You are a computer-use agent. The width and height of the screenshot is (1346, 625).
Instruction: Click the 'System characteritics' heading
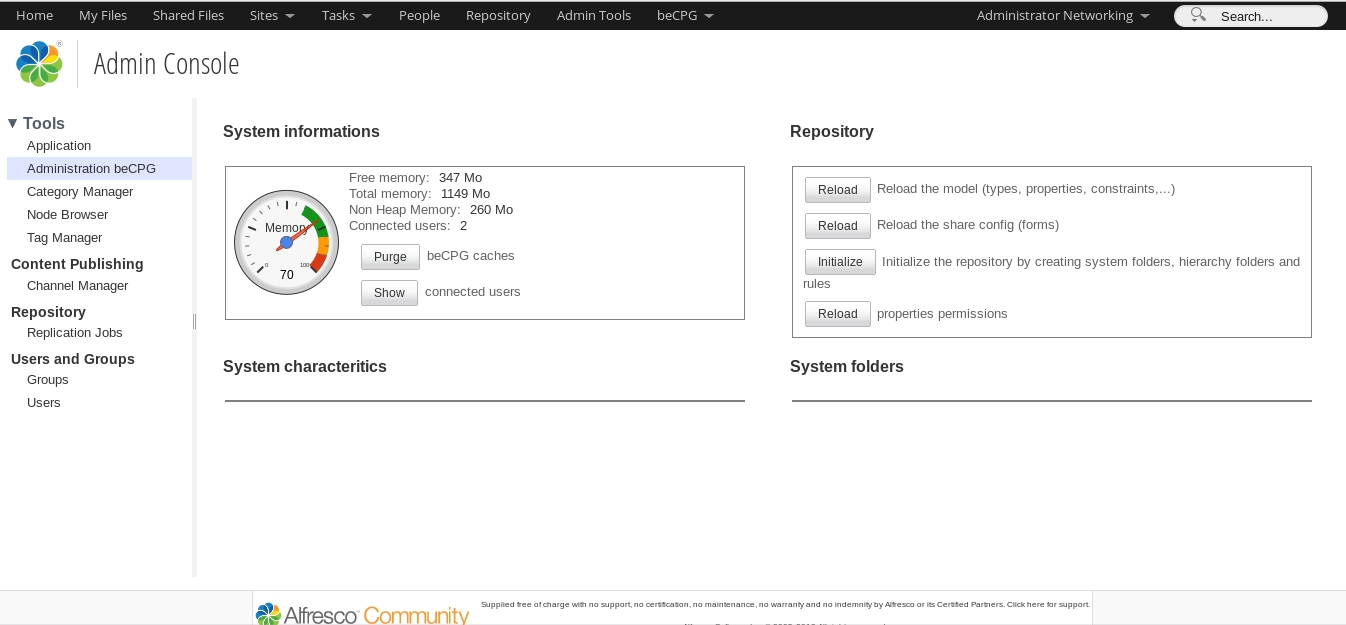click(305, 366)
